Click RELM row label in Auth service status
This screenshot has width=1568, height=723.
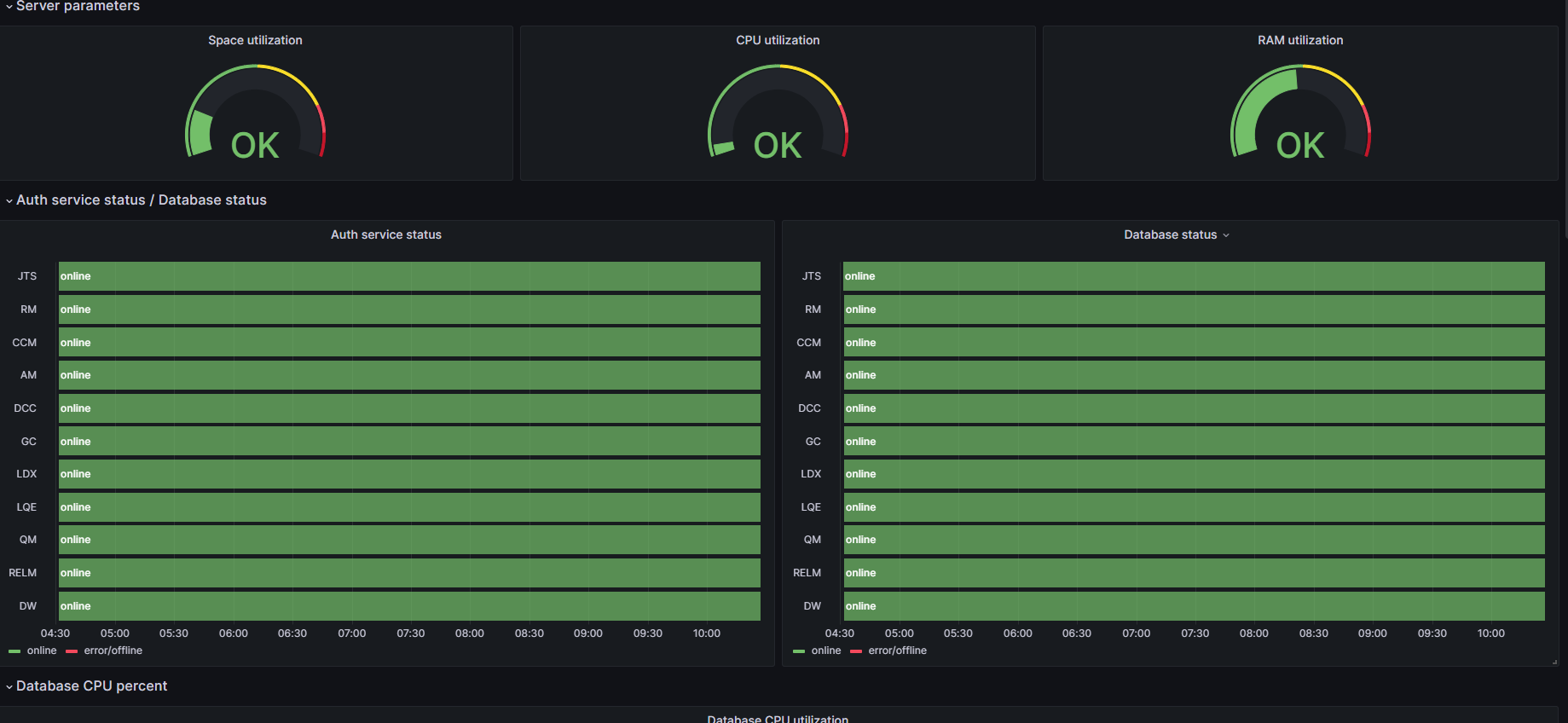click(23, 573)
